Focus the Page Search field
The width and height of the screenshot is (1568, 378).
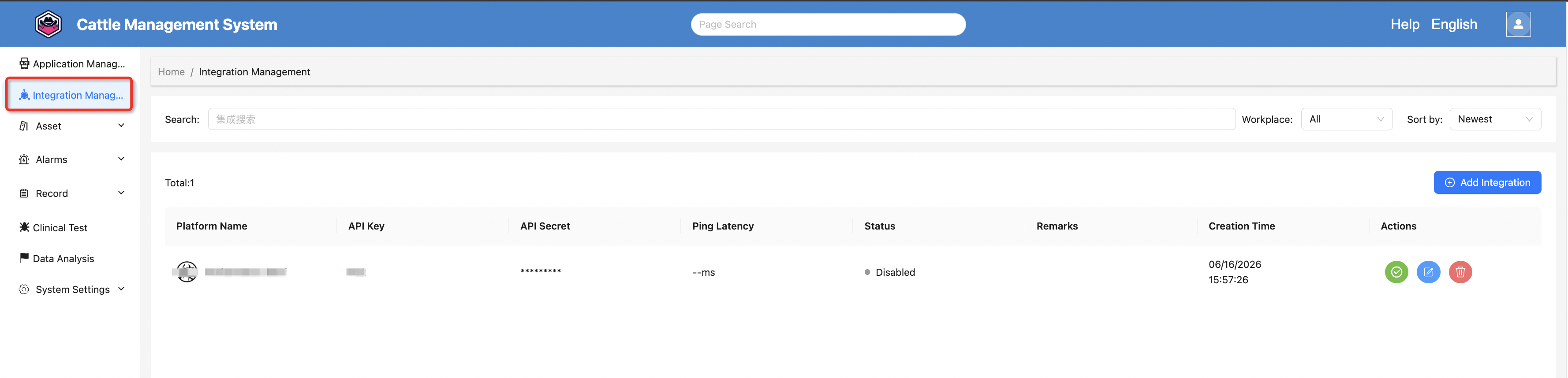click(828, 24)
